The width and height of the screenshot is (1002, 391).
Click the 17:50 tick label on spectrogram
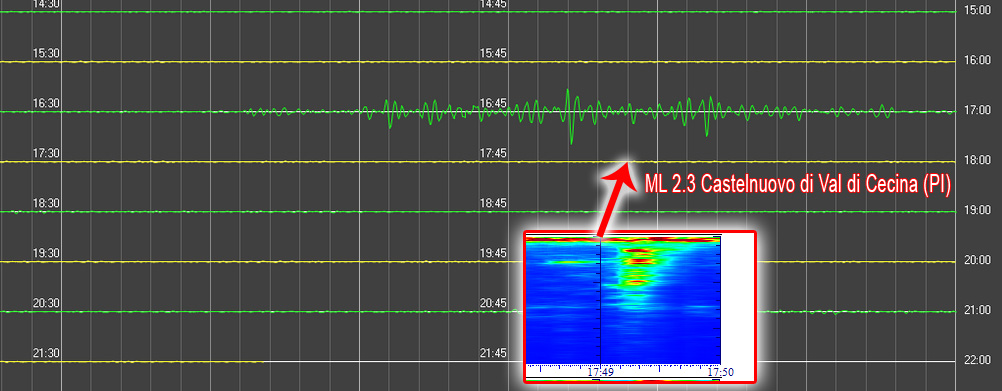(721, 371)
